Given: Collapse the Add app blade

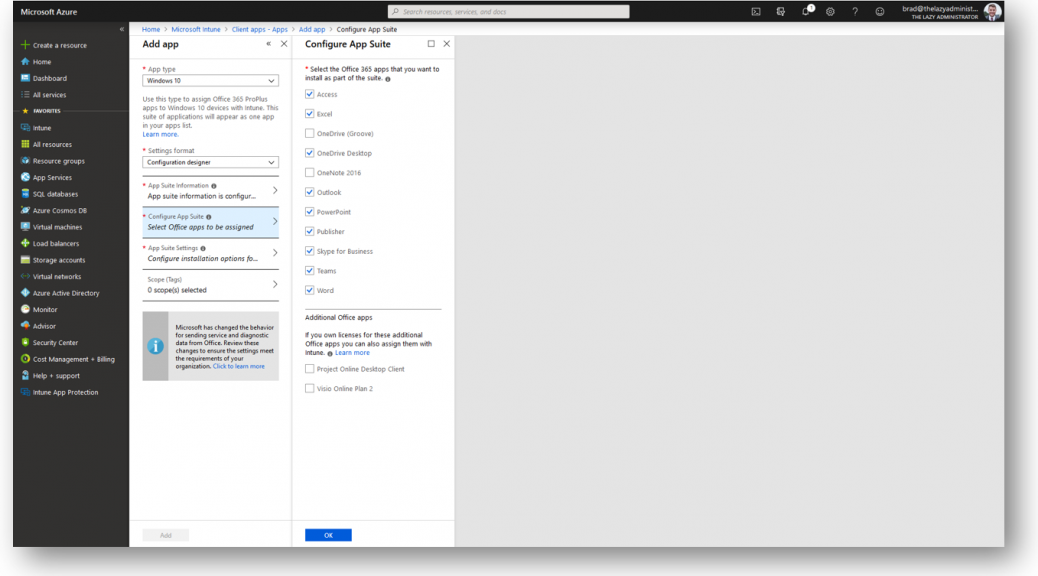Looking at the screenshot, I should click(x=268, y=44).
